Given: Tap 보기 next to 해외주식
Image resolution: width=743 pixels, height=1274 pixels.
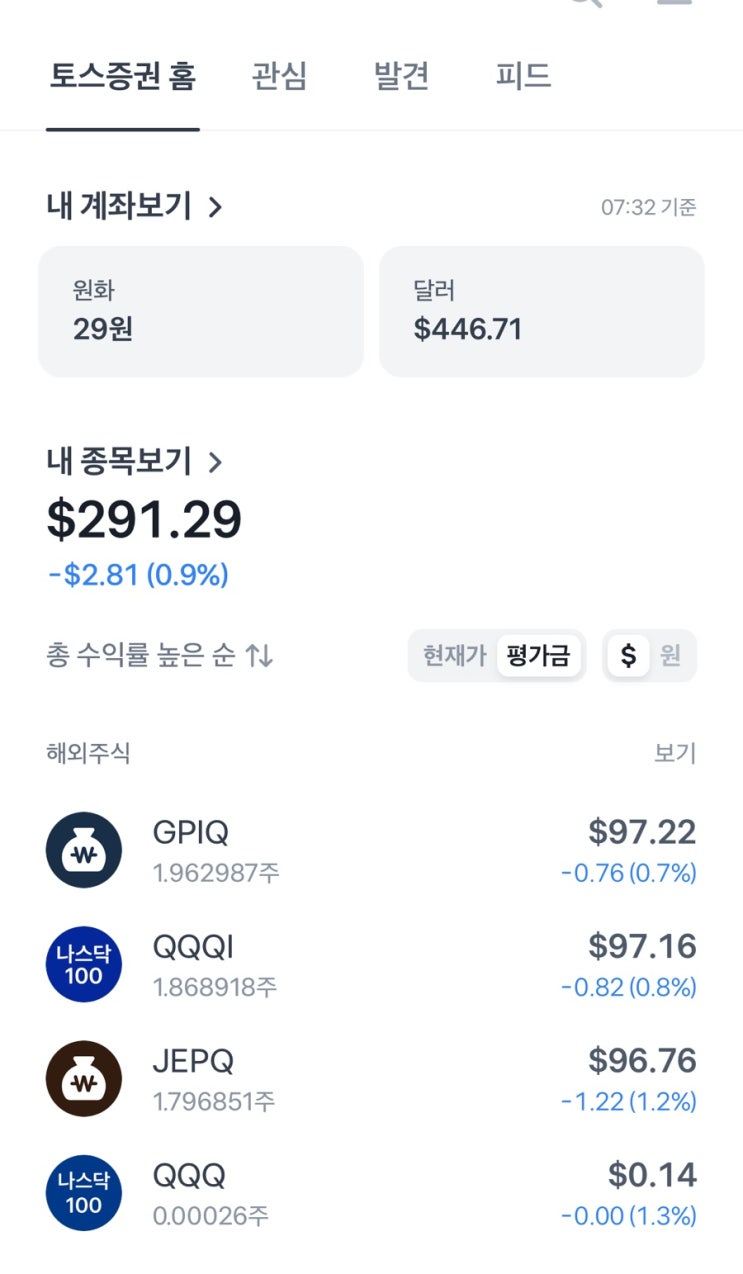Looking at the screenshot, I should click(x=675, y=753).
